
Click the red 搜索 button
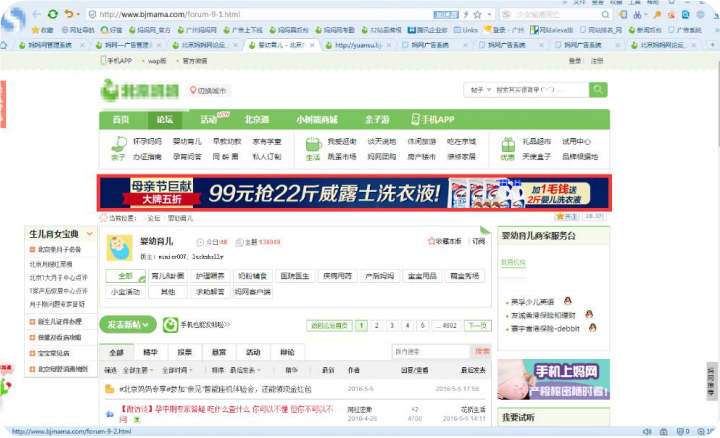click(x=482, y=352)
